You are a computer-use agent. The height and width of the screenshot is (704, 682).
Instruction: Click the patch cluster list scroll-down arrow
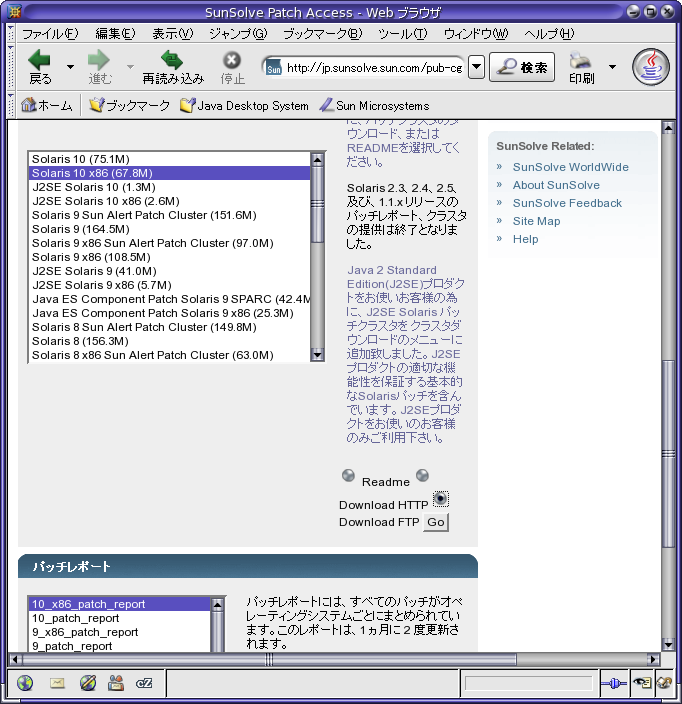317,355
